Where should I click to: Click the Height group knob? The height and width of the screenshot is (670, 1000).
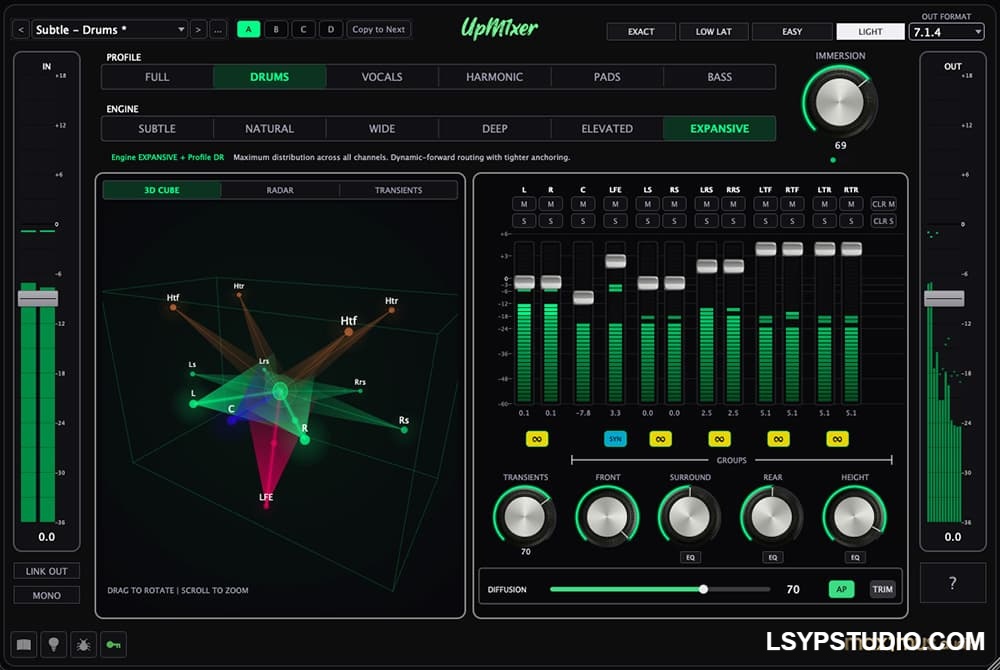[855, 516]
